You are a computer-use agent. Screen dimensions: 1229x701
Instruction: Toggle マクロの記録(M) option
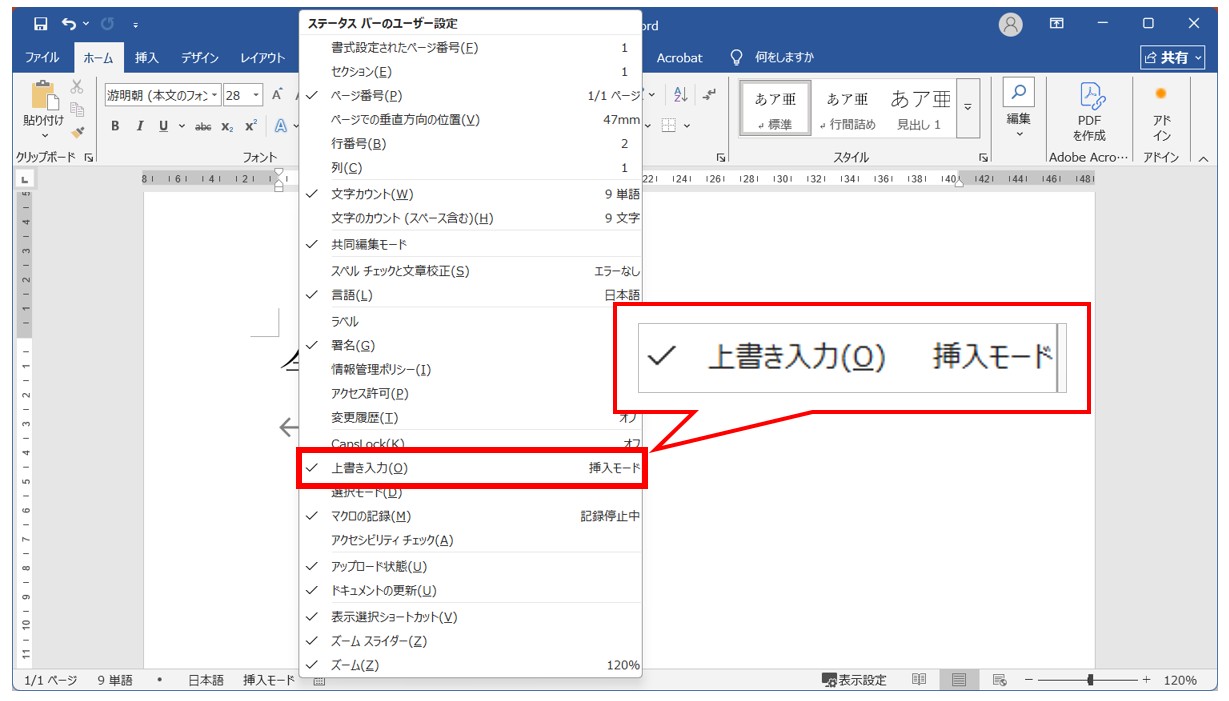click(x=471, y=516)
